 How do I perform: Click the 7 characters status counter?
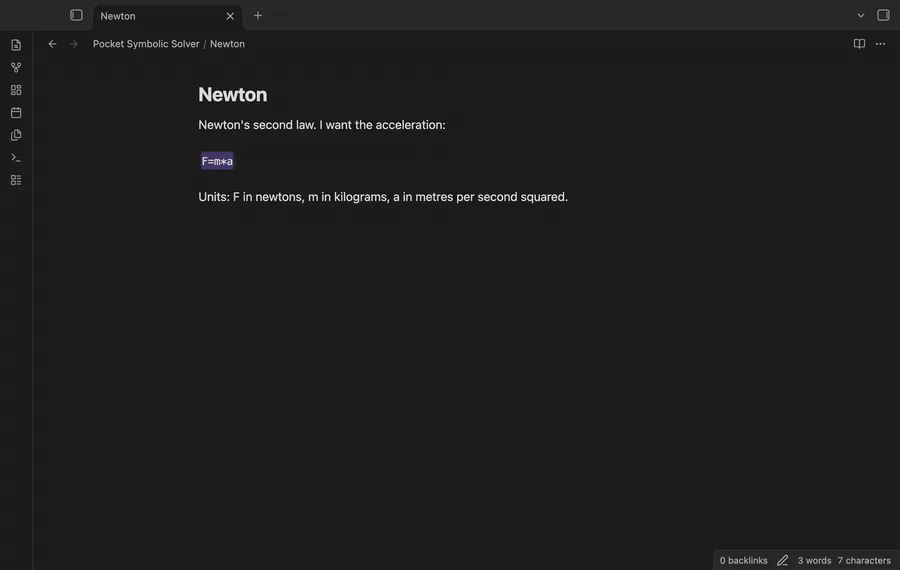(x=864, y=560)
